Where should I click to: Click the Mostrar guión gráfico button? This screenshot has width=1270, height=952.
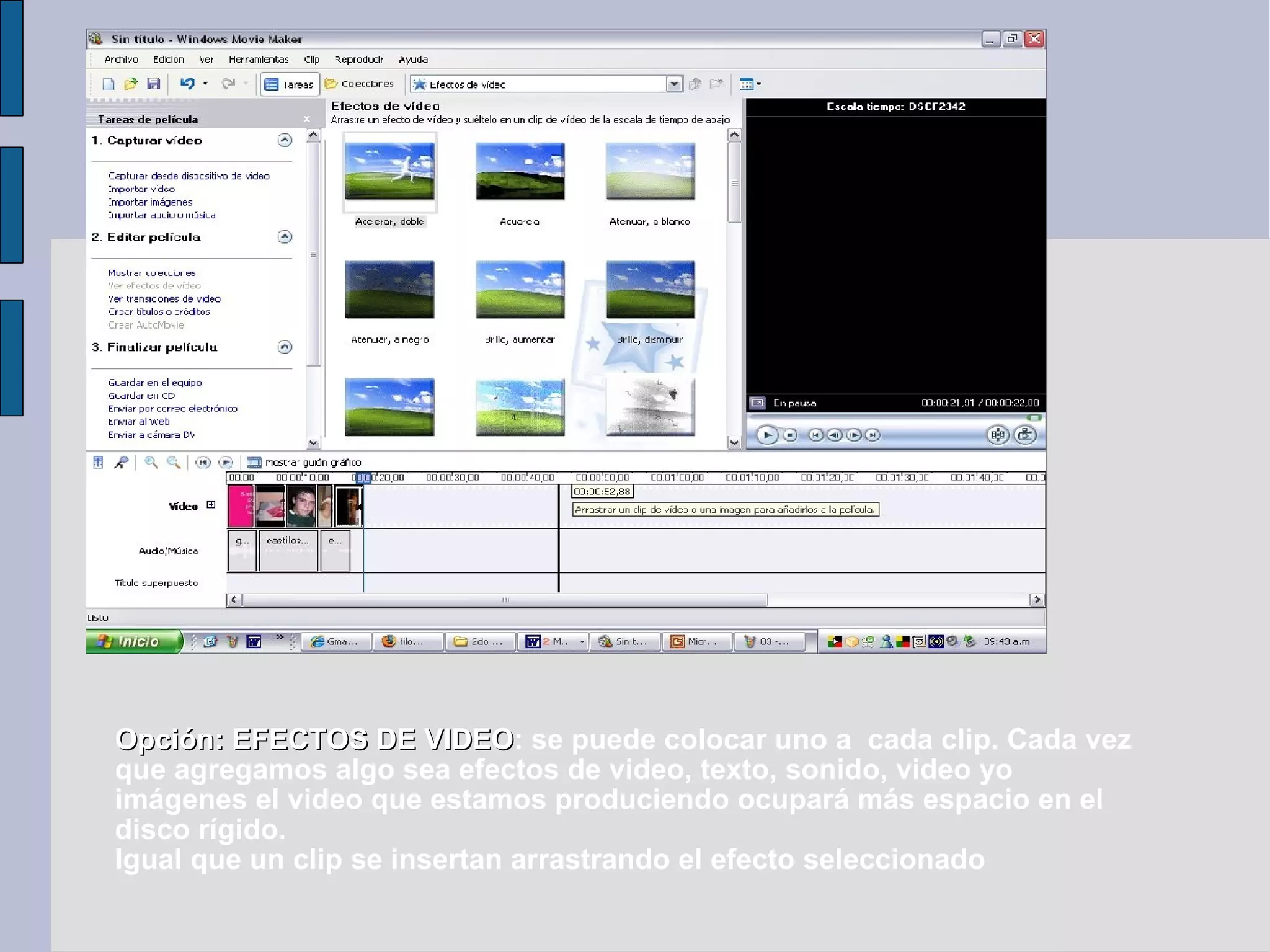304,462
